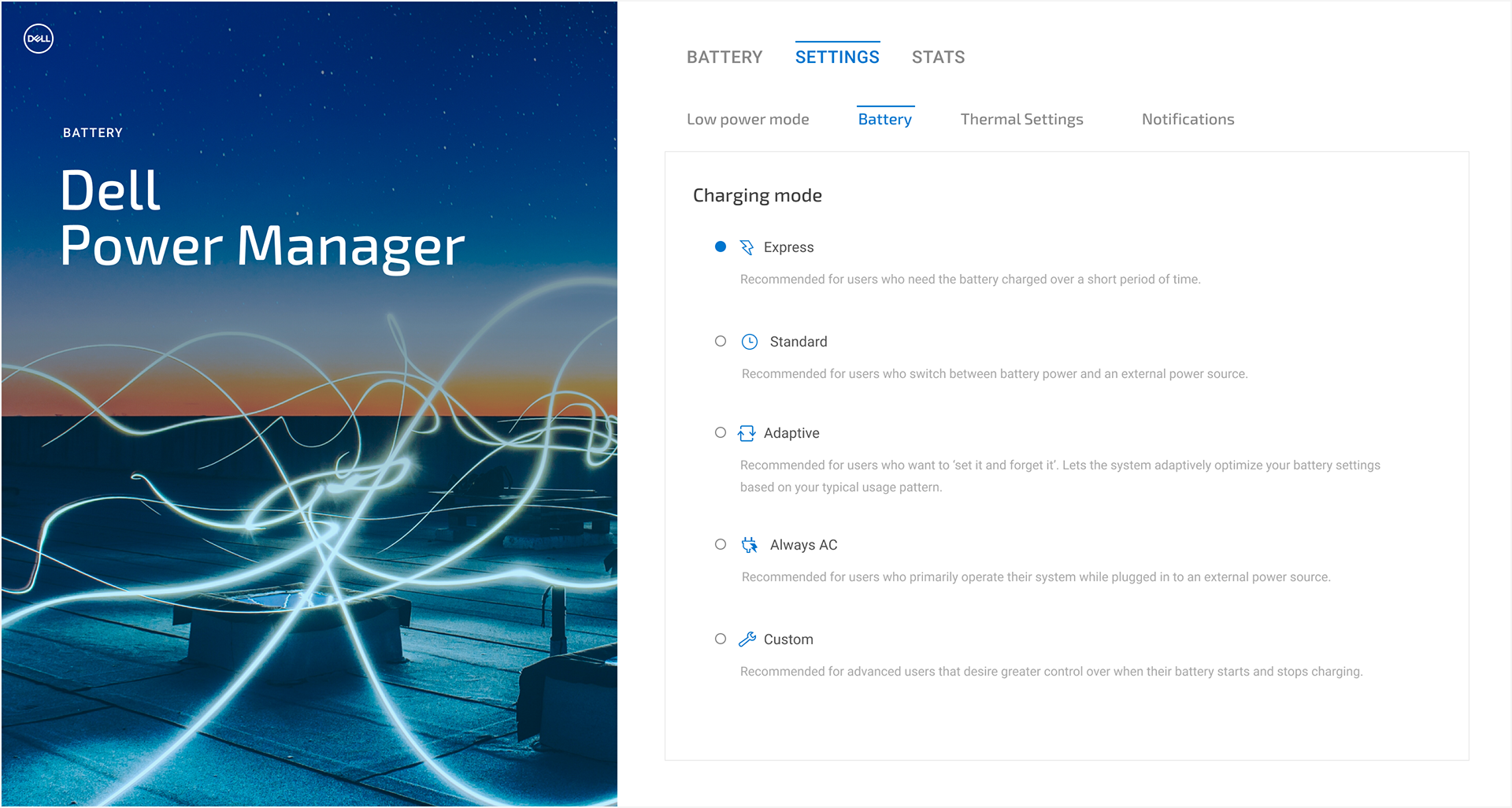Select the Standard charging mode radio button
Viewport: 1512px width, 808px height.
point(721,341)
